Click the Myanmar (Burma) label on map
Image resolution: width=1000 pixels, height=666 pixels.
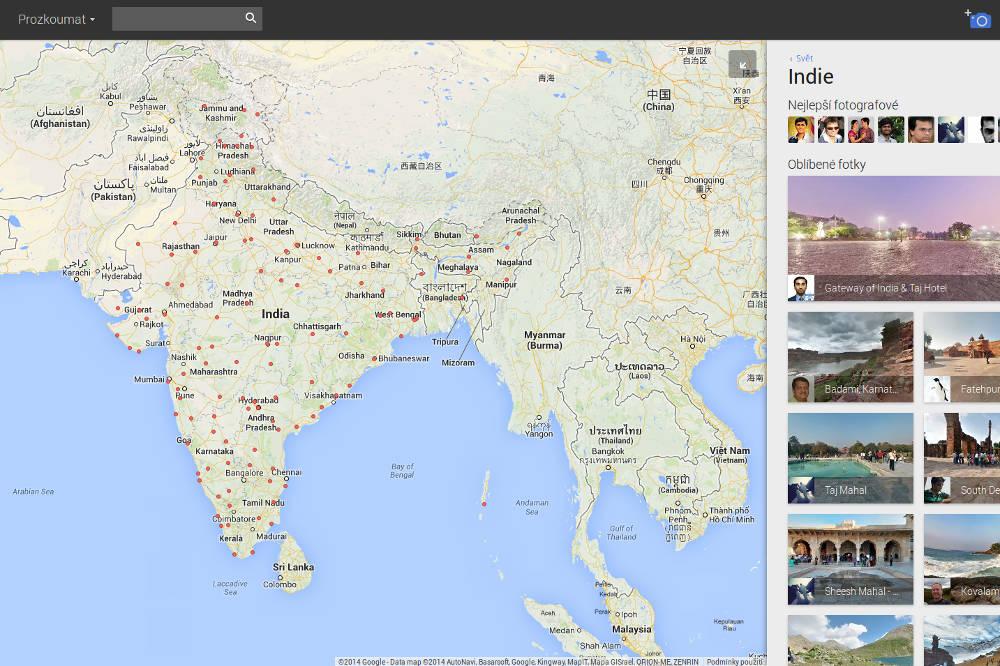(544, 340)
